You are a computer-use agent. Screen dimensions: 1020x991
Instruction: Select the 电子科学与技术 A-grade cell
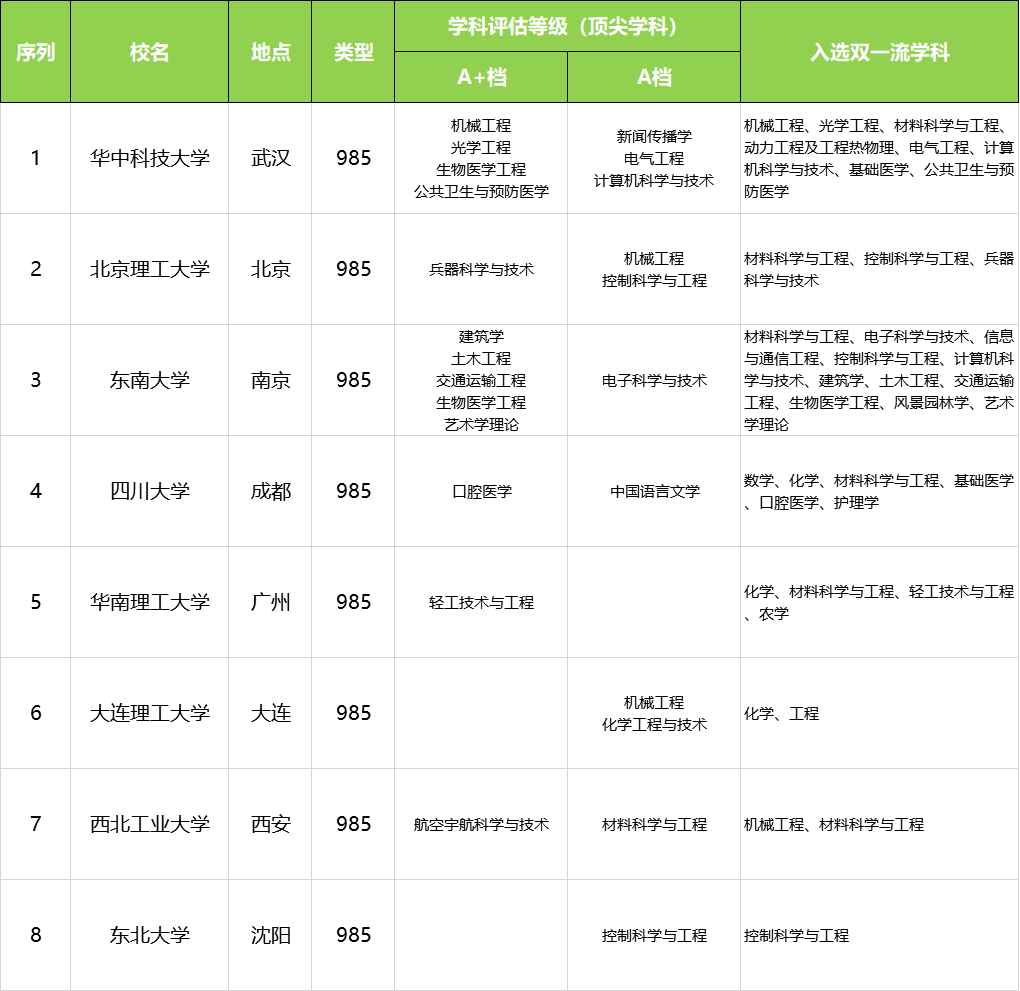[654, 380]
